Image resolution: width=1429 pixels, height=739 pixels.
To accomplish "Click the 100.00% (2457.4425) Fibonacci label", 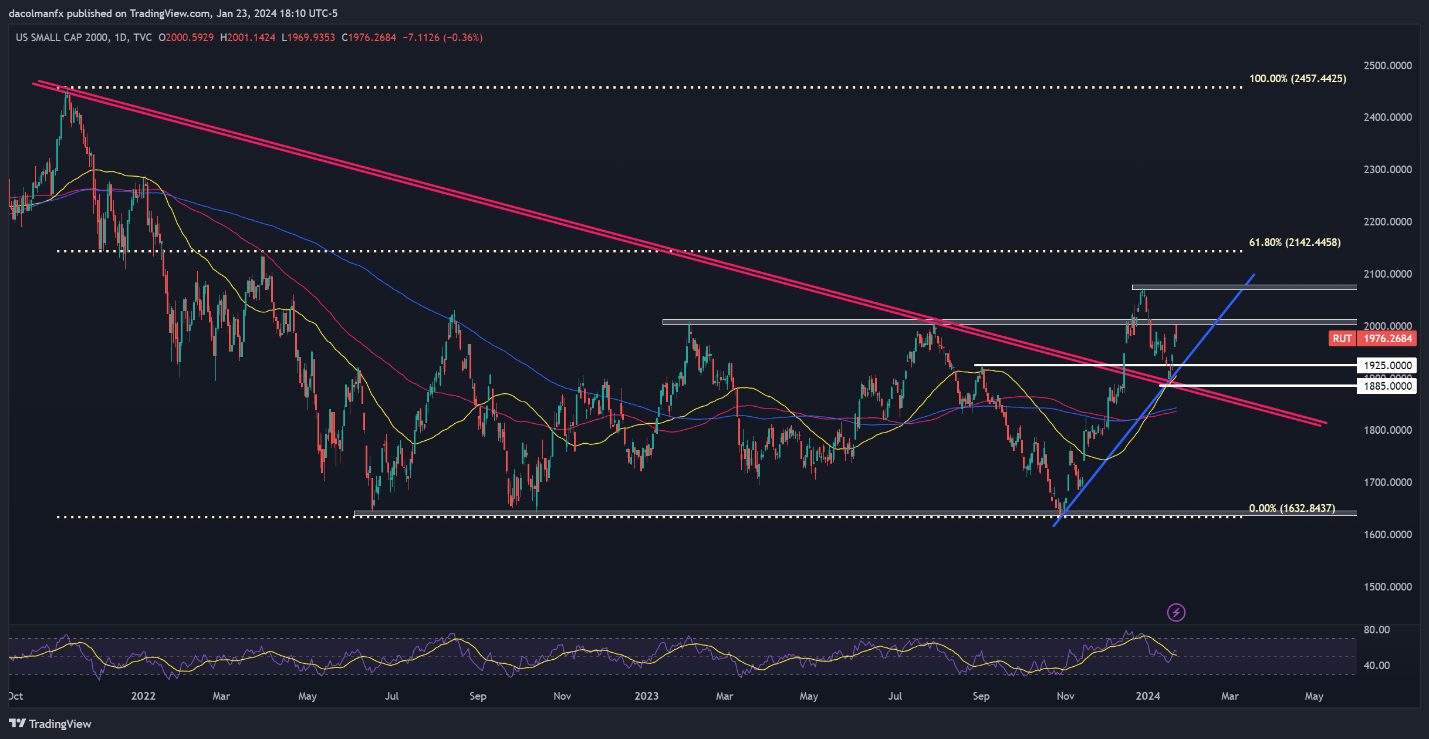I will coord(1297,78).
